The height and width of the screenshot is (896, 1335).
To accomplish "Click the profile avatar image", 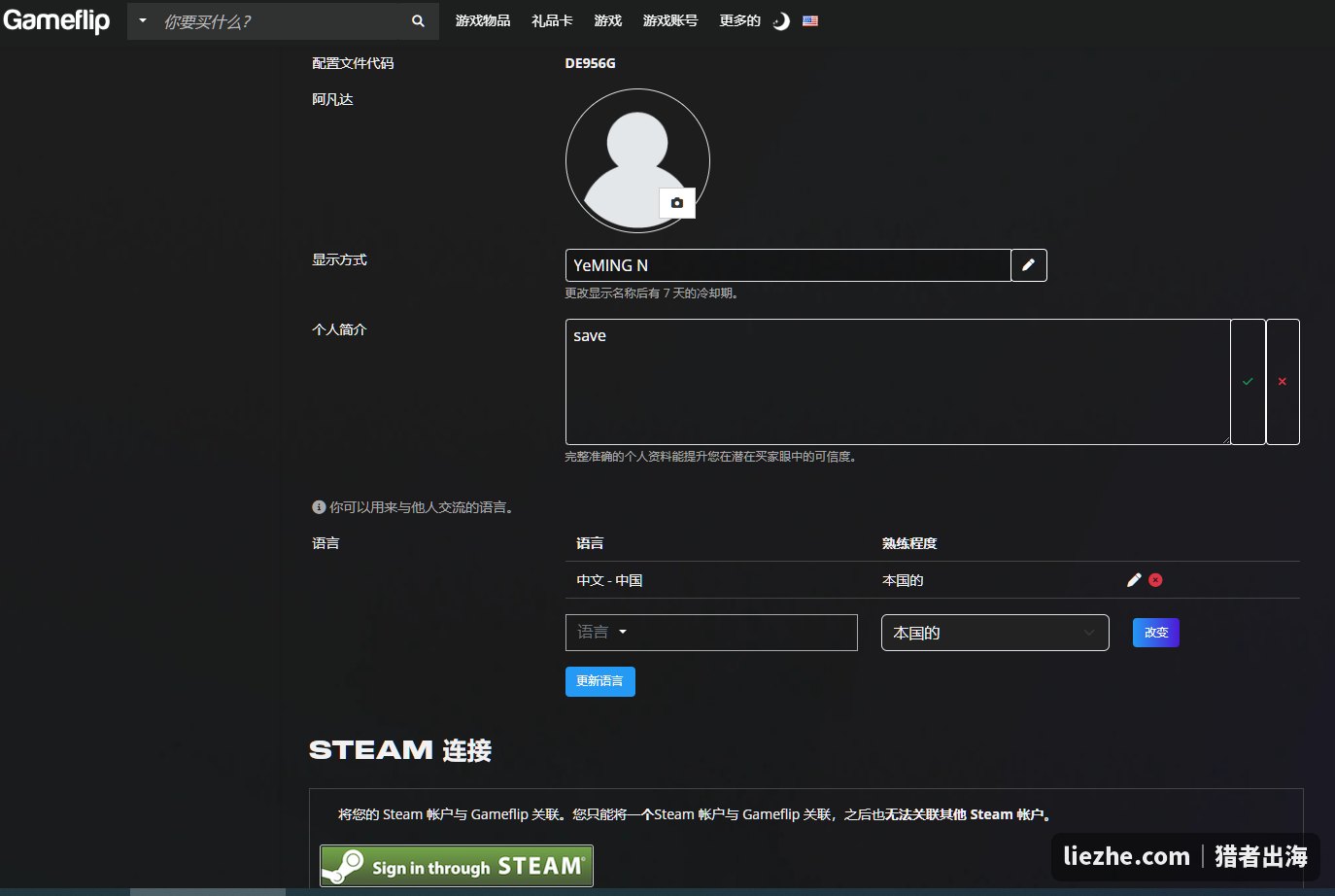I will click(637, 160).
